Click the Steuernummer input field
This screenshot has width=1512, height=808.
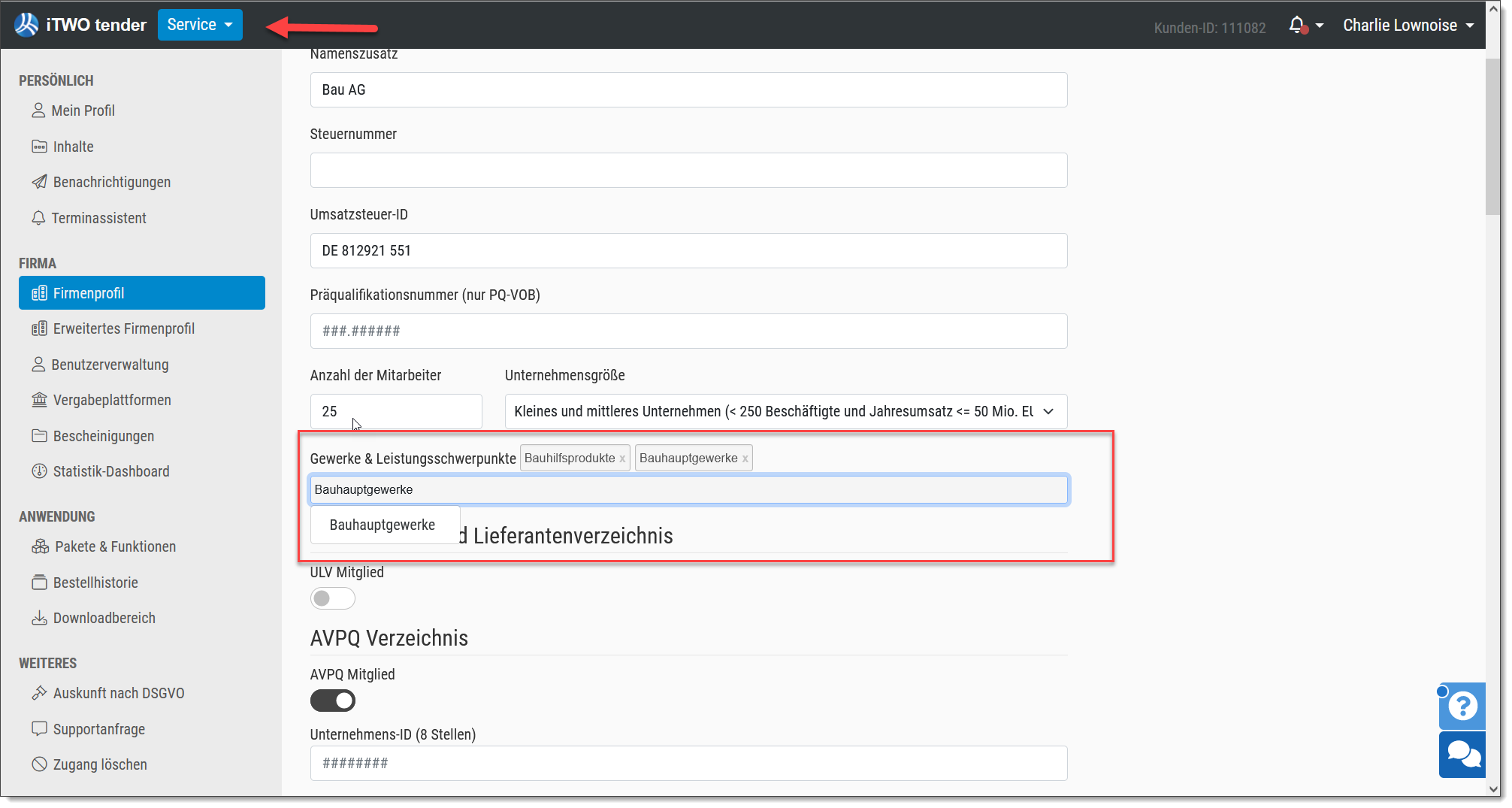(688, 171)
